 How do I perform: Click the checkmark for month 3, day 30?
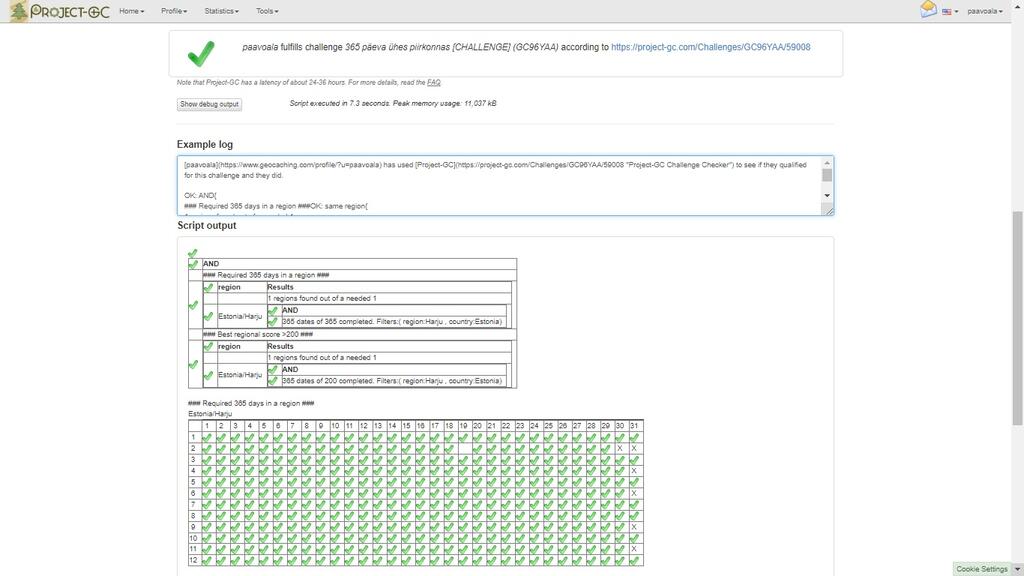620,460
